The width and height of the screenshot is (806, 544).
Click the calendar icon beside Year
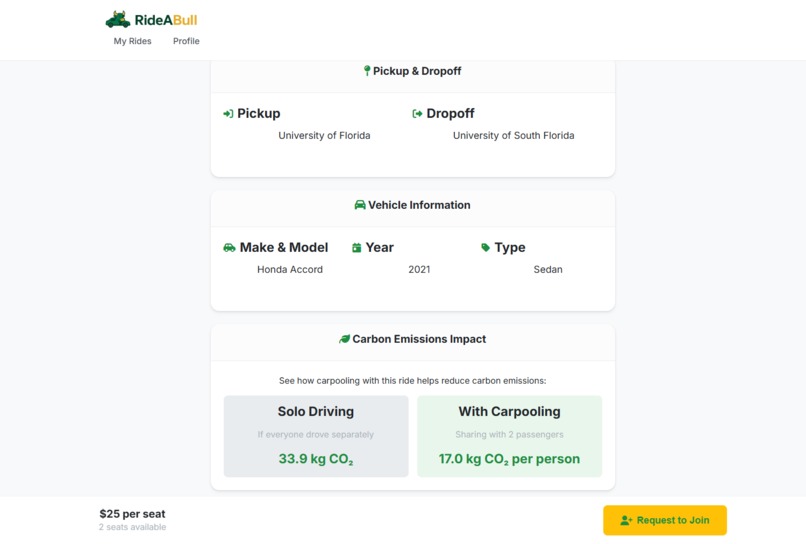(356, 248)
